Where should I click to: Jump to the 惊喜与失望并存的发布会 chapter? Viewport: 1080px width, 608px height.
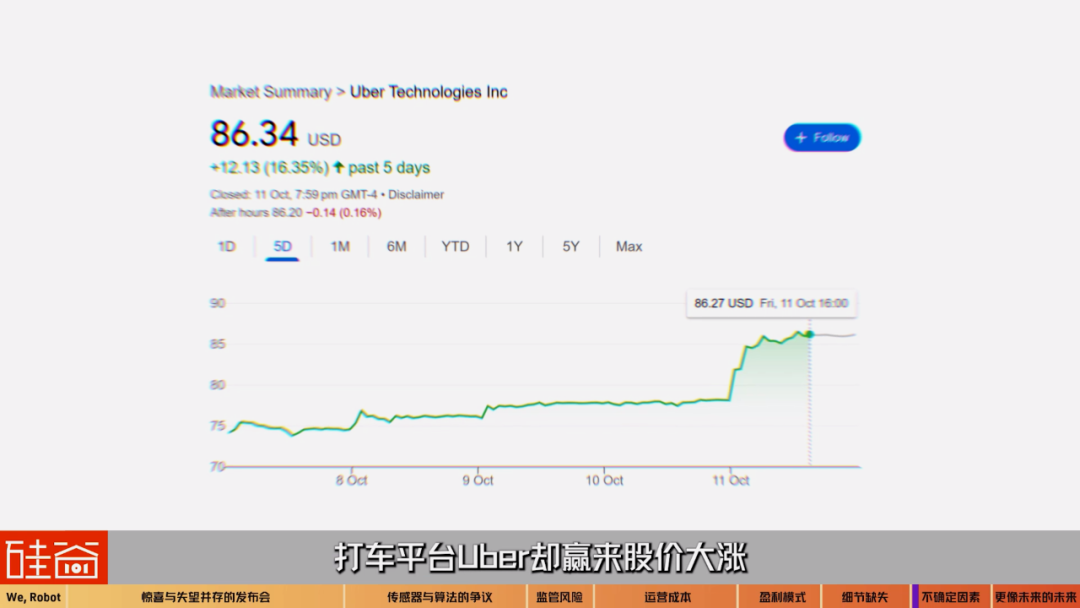click(x=206, y=597)
